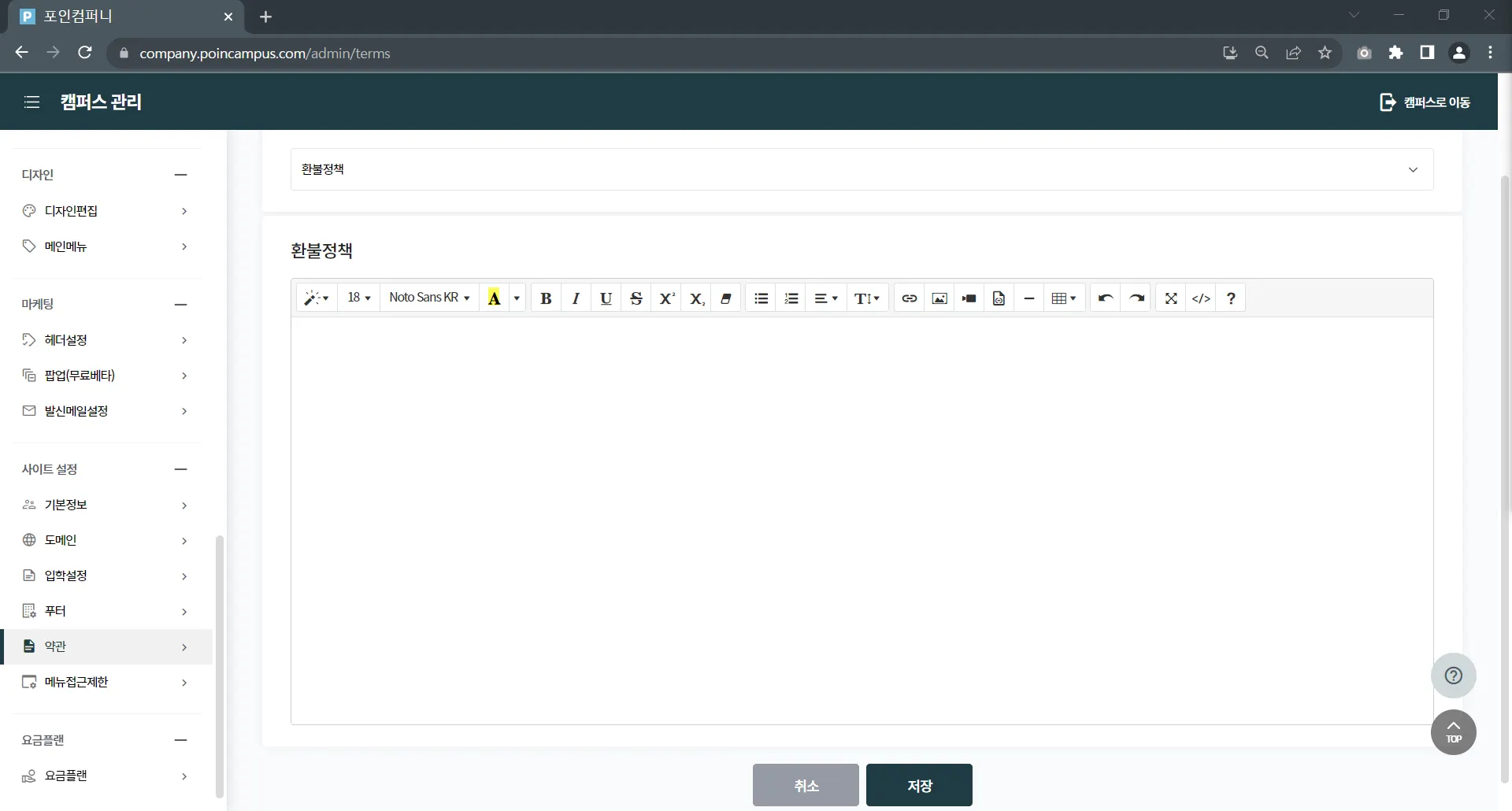This screenshot has height=811, width=1512.
Task: Click the sidebar vertical scrollbar
Action: pos(220,666)
